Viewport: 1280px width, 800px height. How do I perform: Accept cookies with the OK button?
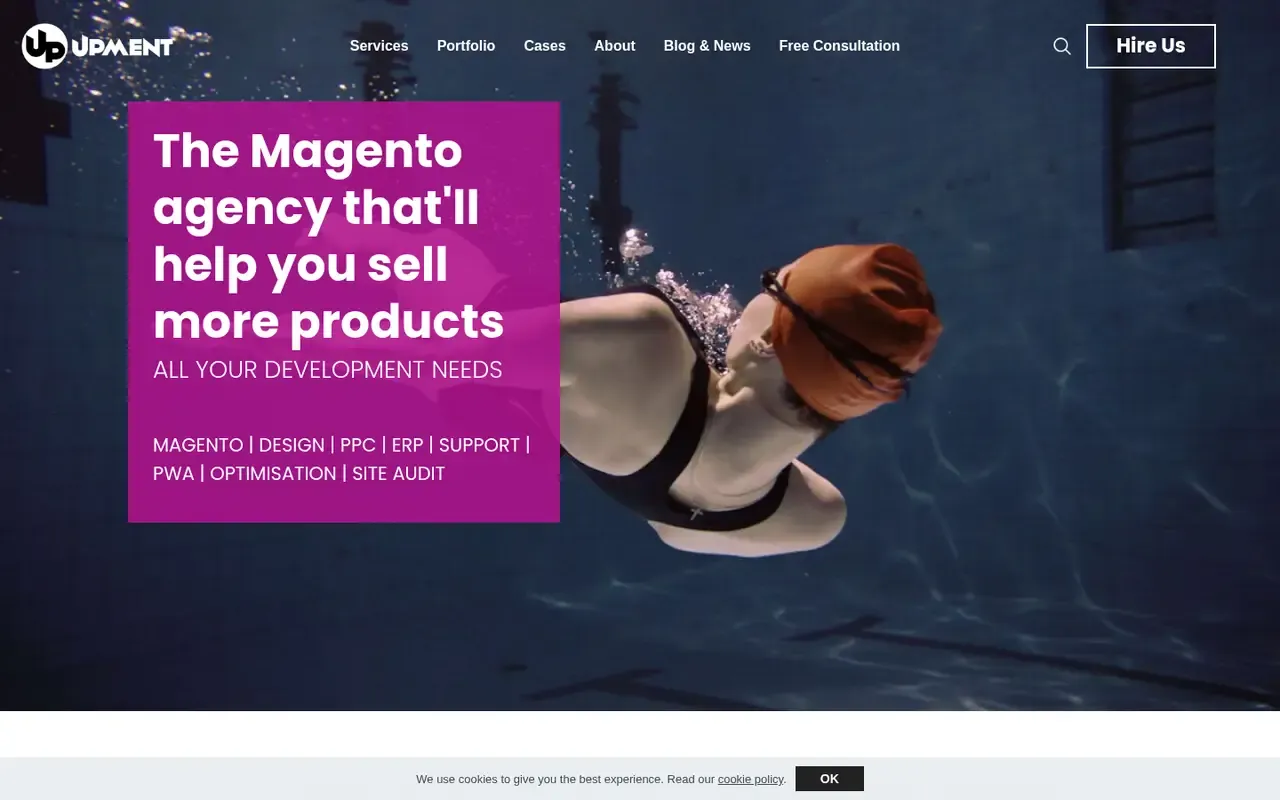(x=829, y=779)
